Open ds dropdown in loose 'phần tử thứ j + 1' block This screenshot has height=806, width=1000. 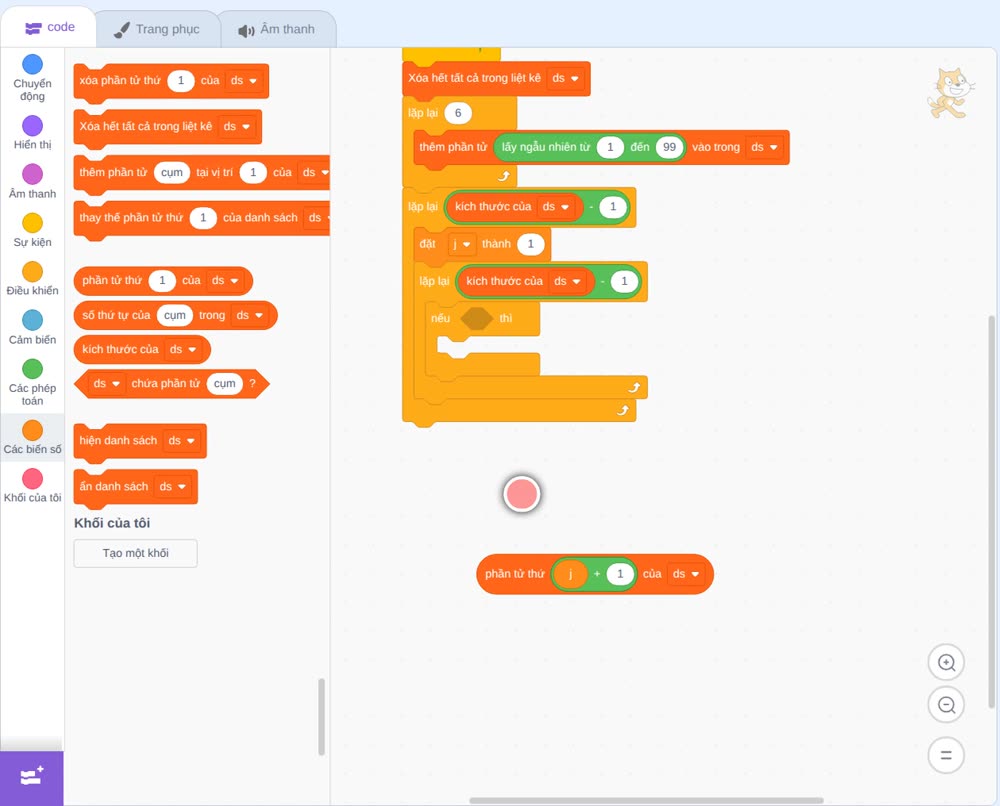coord(686,574)
